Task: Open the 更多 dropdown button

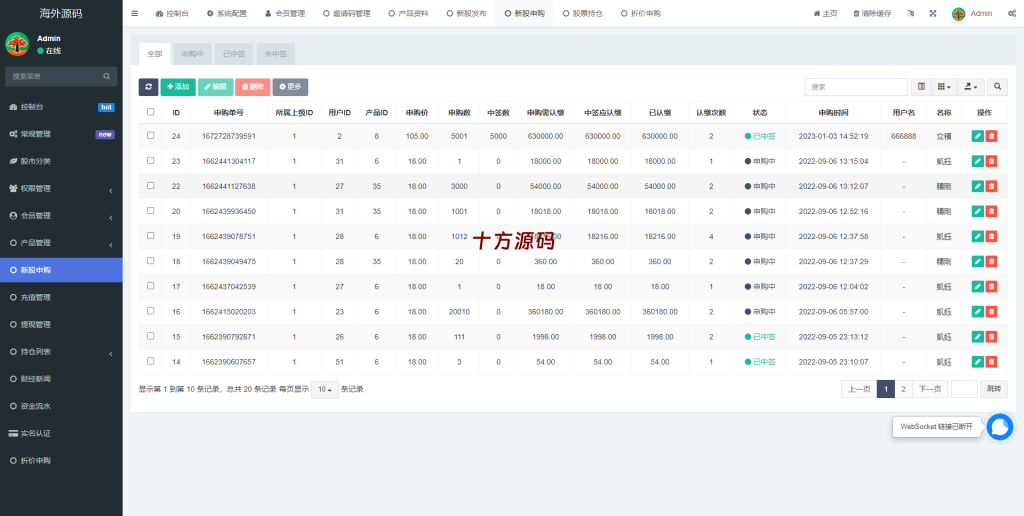Action: pos(291,87)
